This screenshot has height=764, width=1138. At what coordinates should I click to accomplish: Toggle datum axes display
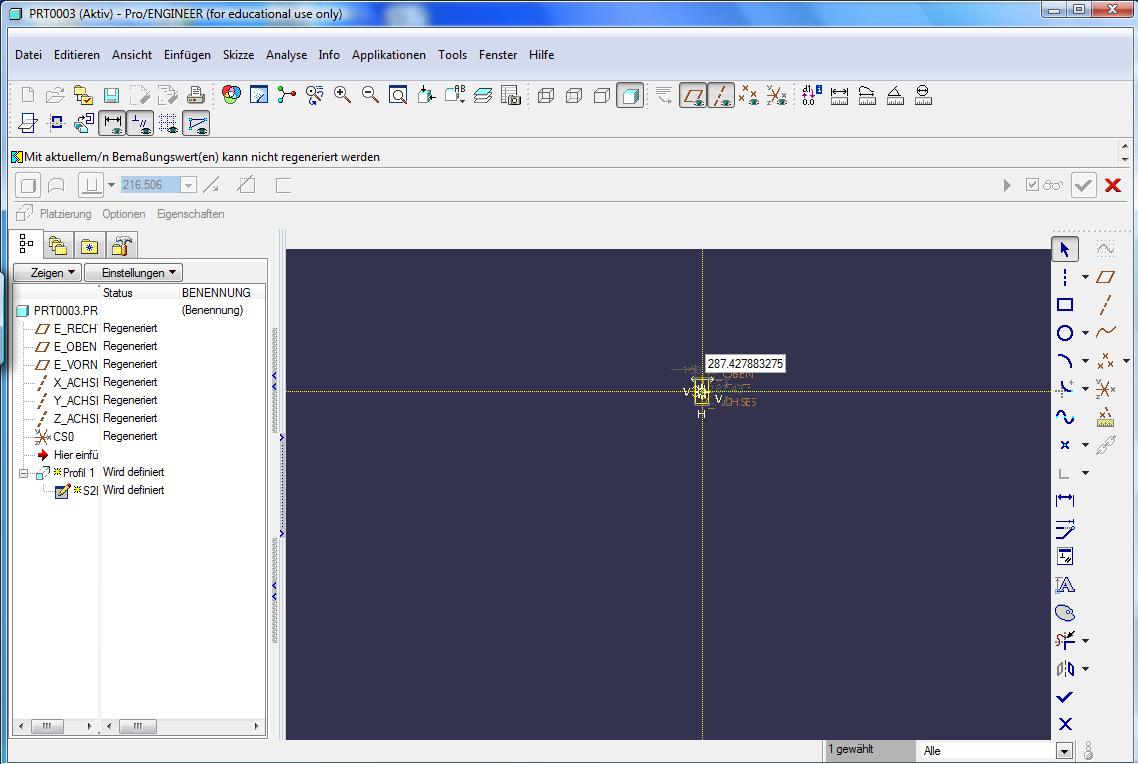tap(721, 95)
